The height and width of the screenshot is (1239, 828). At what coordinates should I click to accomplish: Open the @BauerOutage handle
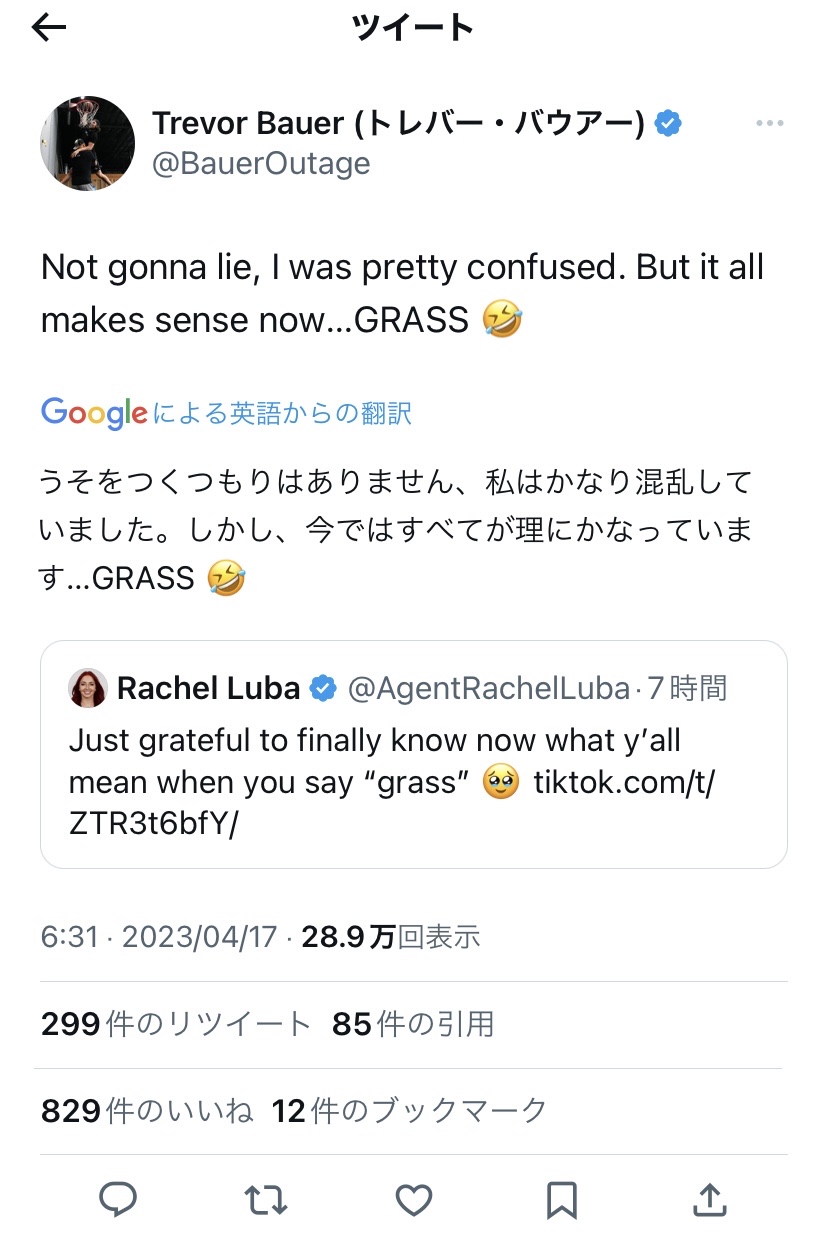pos(261,163)
